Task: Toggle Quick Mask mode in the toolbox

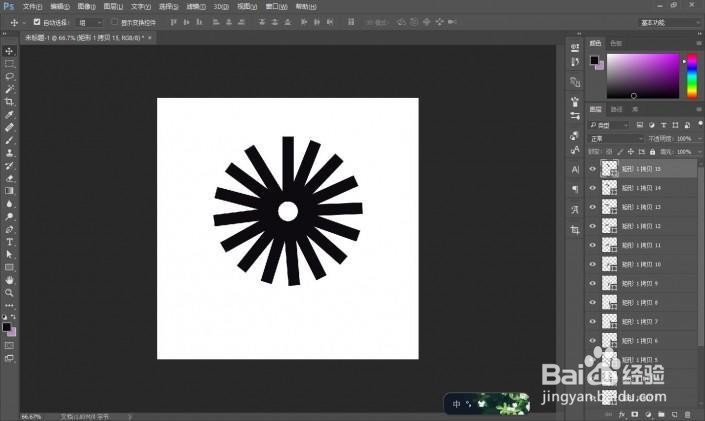Action: pos(9,345)
